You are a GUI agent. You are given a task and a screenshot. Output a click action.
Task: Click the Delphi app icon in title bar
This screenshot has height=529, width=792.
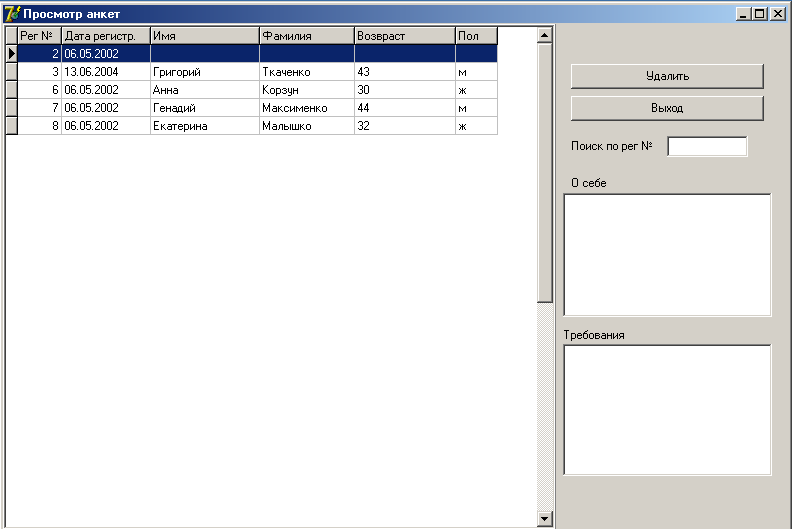coord(11,13)
